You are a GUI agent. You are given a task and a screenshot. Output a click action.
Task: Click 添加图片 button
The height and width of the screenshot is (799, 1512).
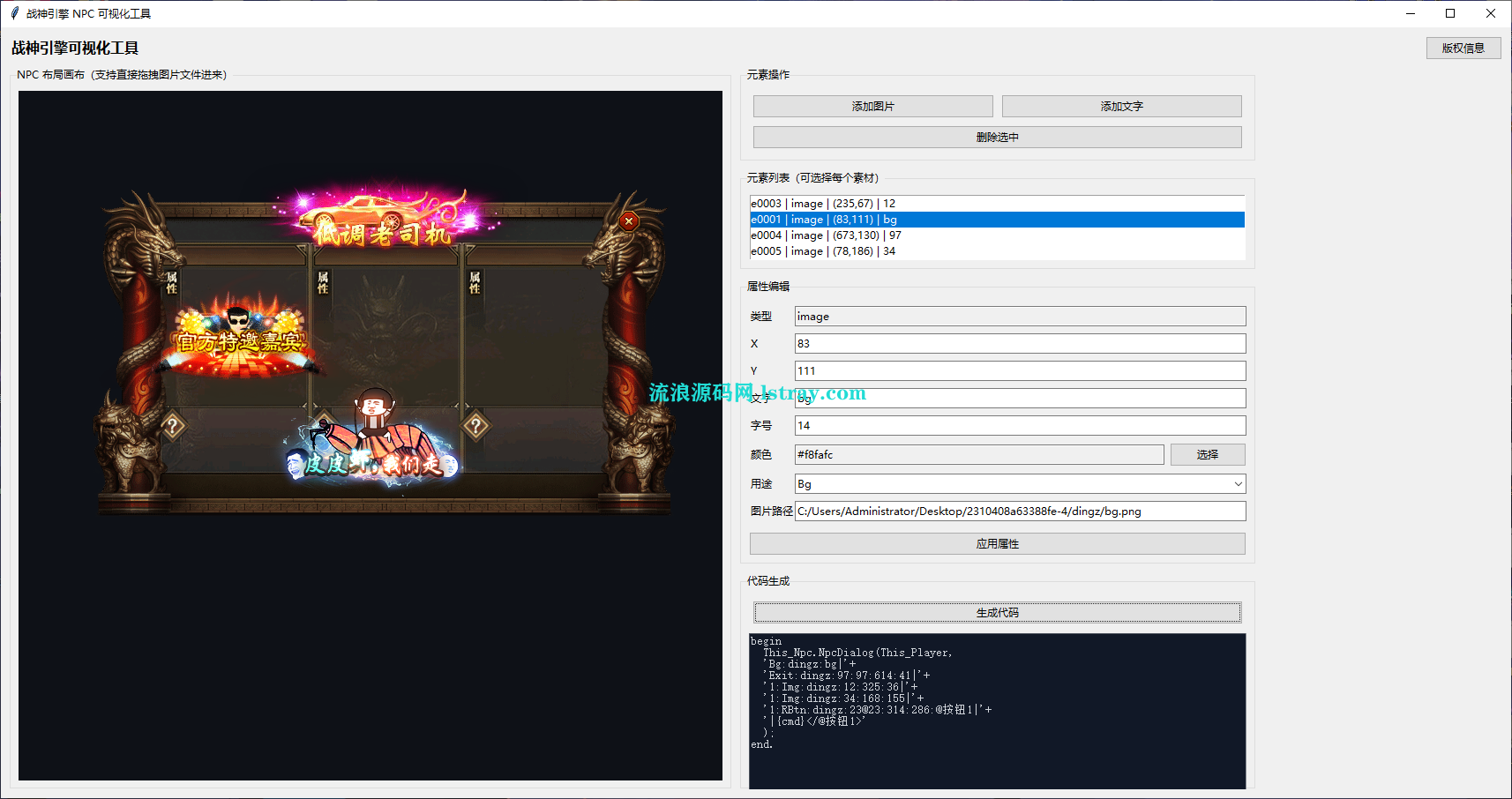[872, 107]
